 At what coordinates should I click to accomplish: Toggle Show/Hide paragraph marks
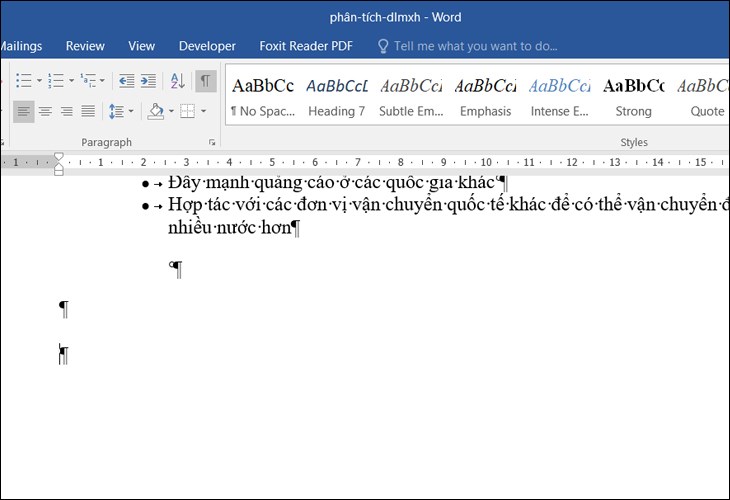tap(205, 81)
